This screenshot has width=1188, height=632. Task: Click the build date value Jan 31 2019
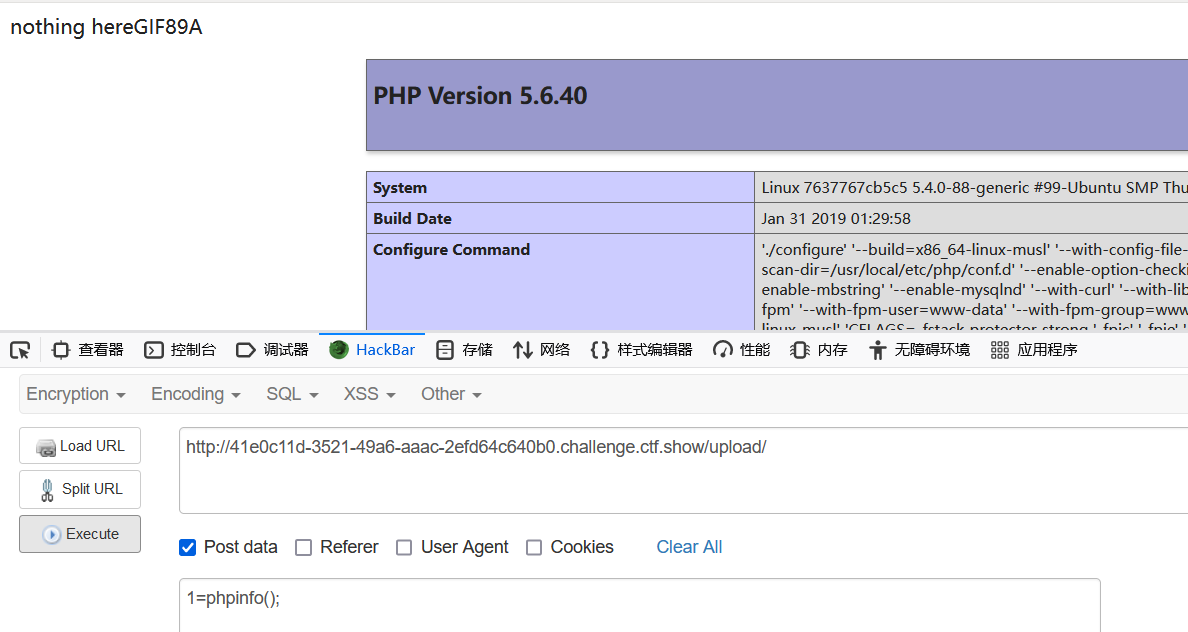coord(836,219)
